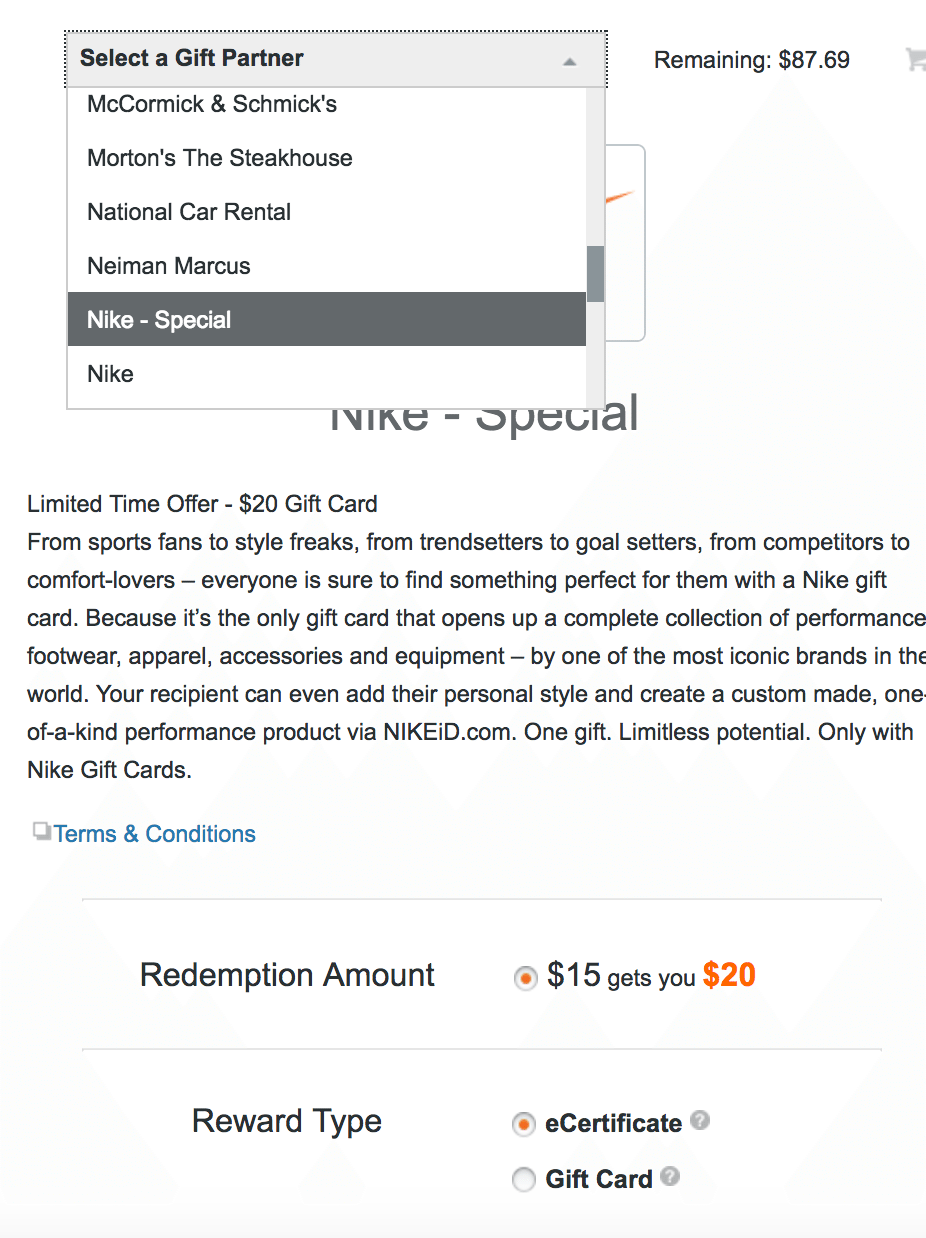Click the Remaining $87.69 balance text
Screen dimensions: 926x1238
coord(751,60)
